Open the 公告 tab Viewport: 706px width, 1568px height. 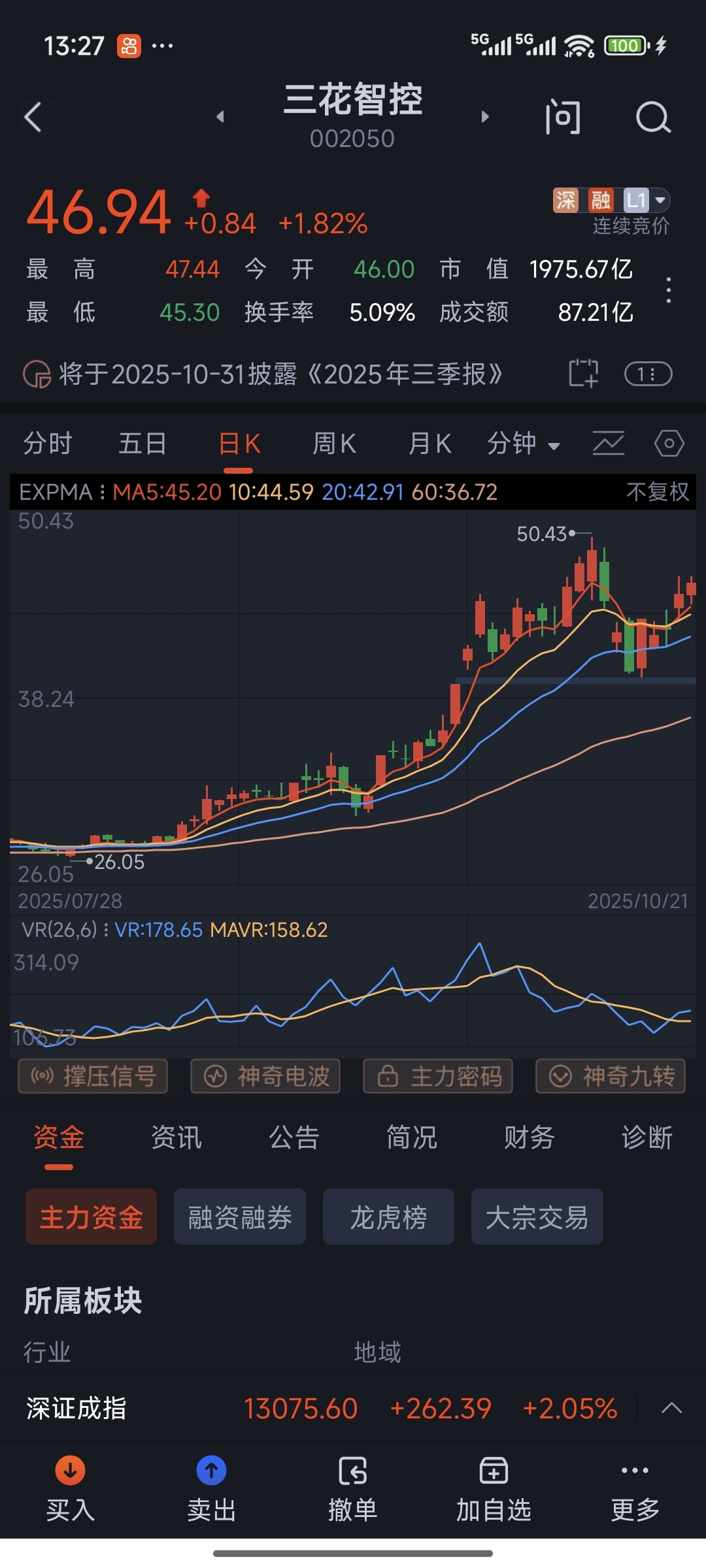[294, 1138]
